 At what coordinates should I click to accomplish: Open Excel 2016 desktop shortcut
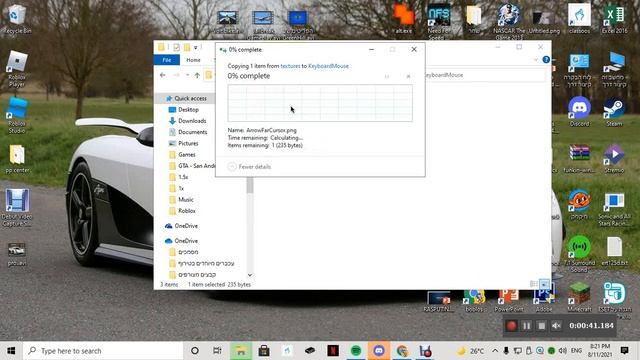click(x=614, y=19)
